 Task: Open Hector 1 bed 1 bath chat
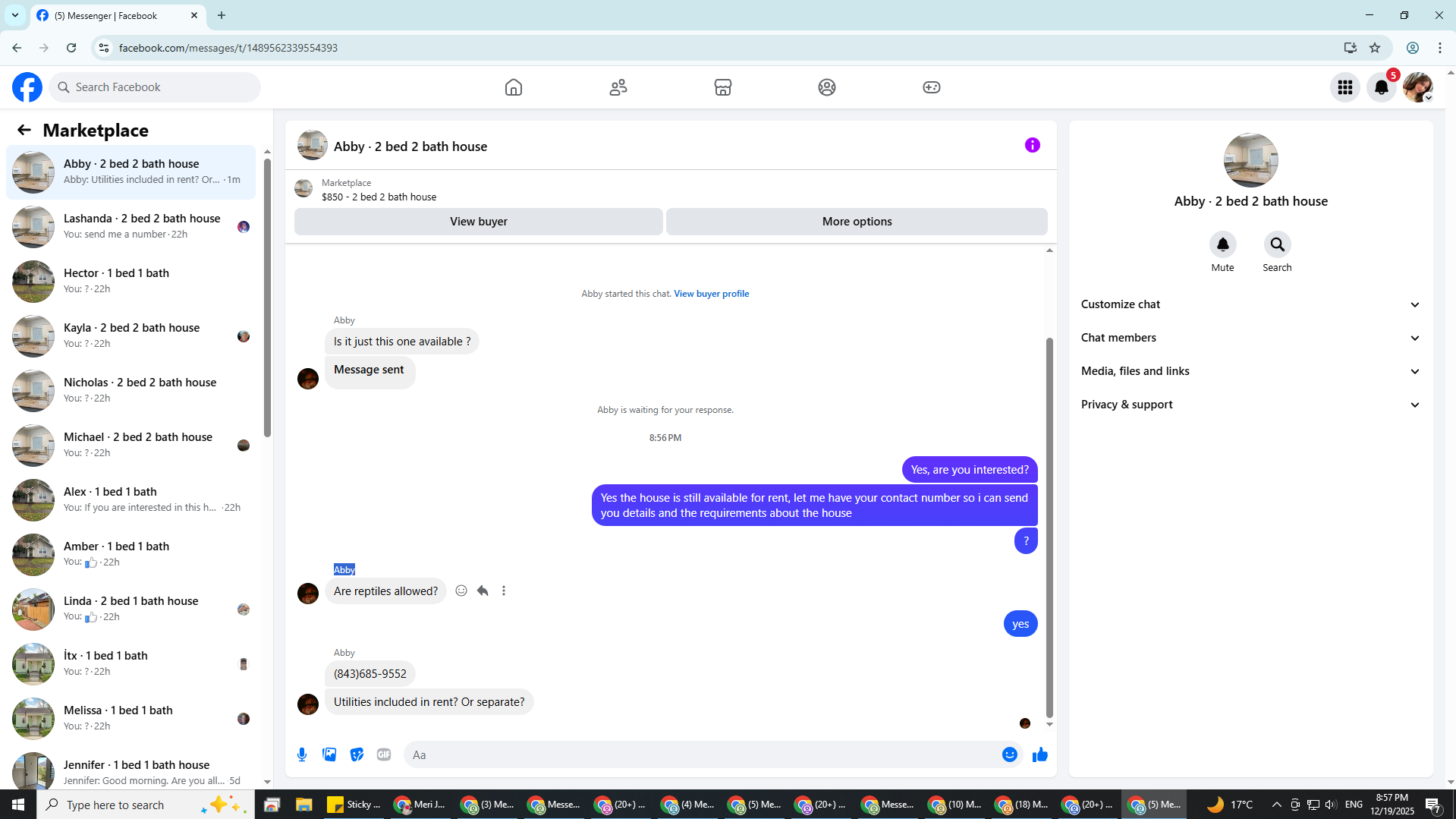click(x=131, y=281)
